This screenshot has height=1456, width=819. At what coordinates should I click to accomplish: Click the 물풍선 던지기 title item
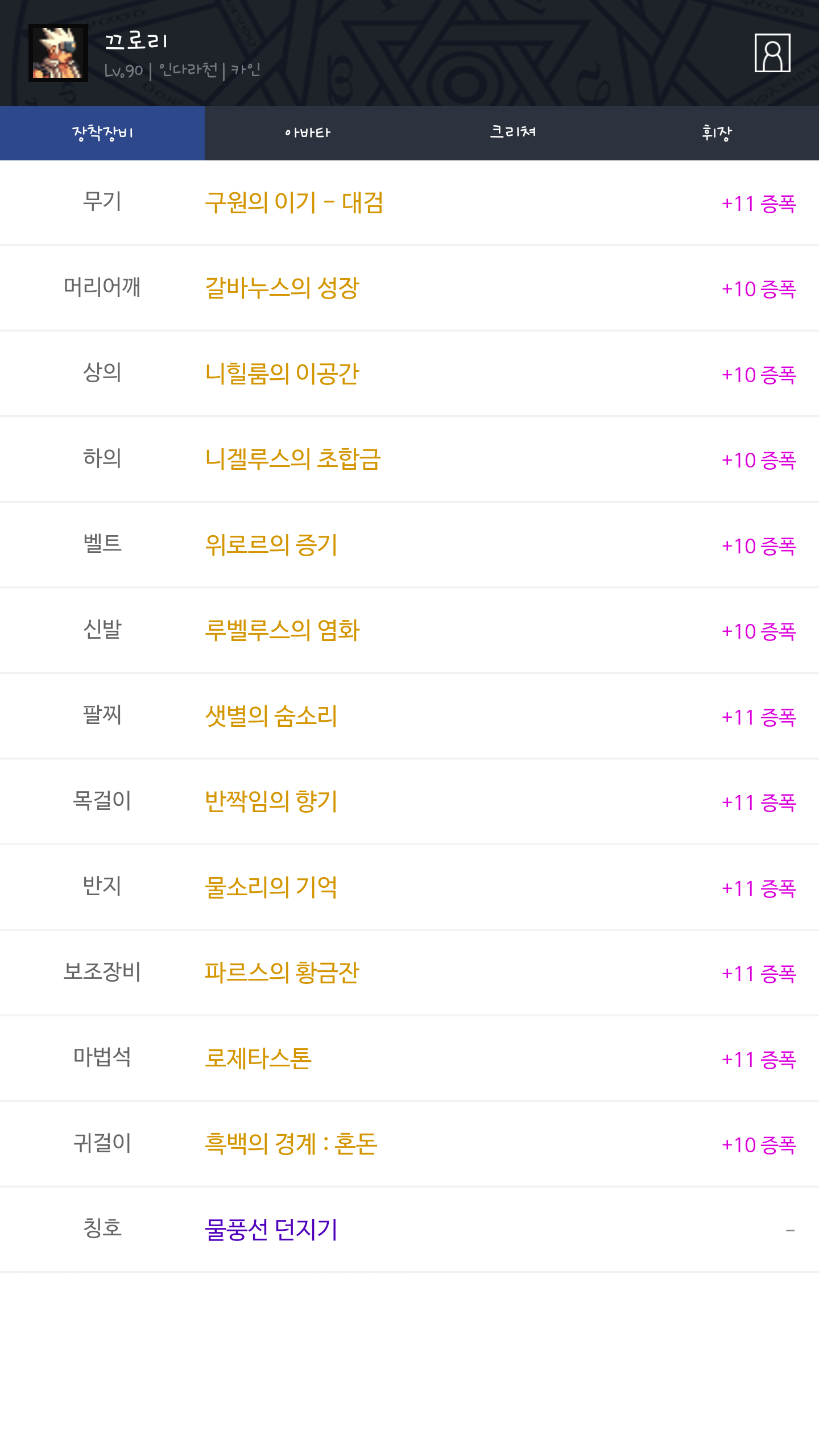click(271, 1230)
